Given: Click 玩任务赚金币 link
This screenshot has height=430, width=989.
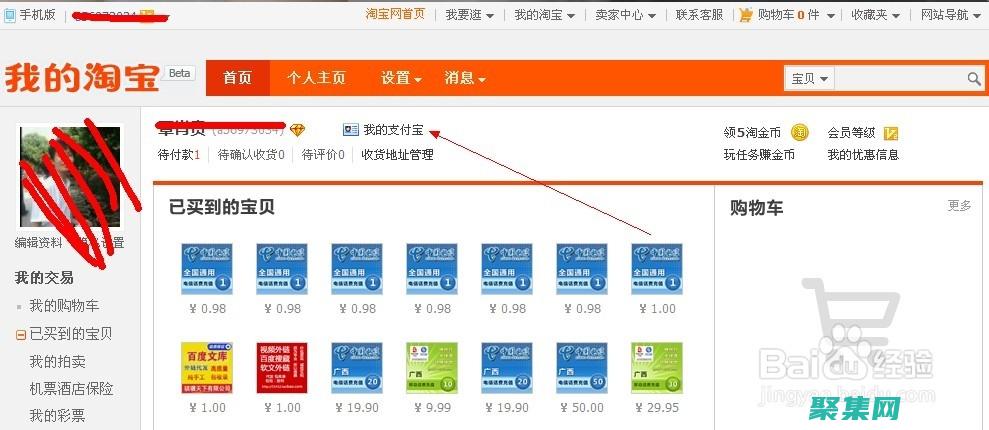Looking at the screenshot, I should [759, 154].
